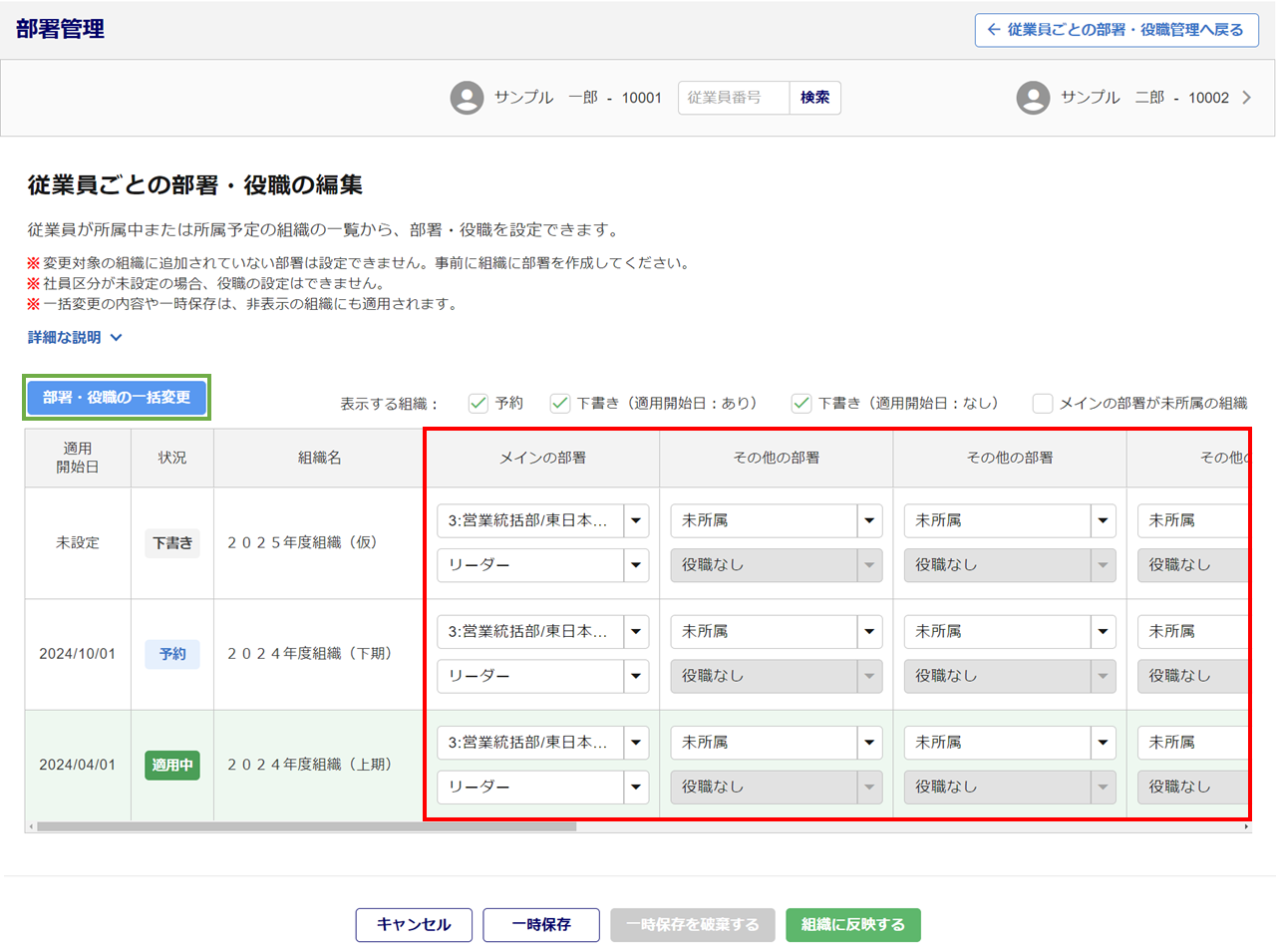The image size is (1276, 952).
Task: Click the 組織名 column header
Action: [x=319, y=458]
